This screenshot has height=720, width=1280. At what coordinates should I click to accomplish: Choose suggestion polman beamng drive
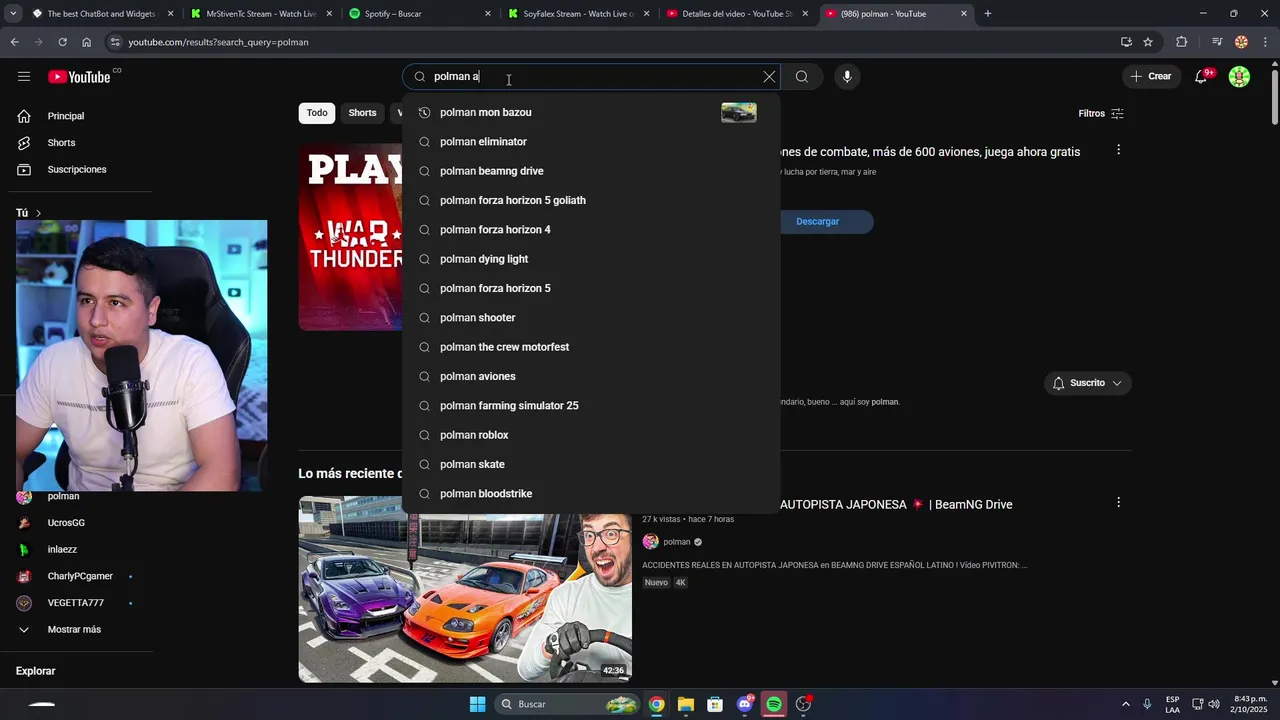(x=591, y=171)
